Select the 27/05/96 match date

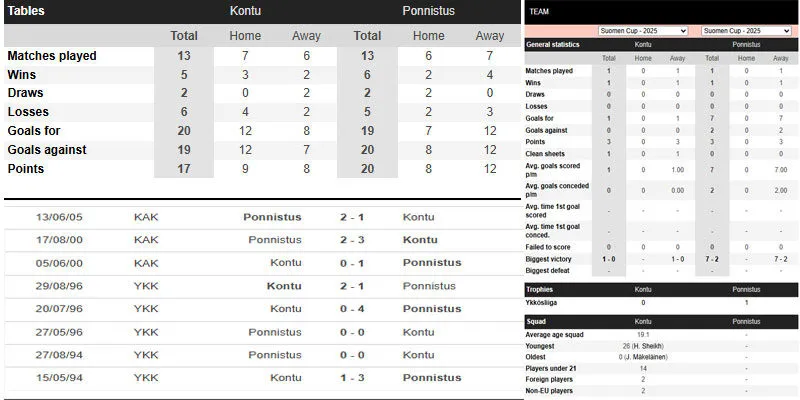(x=58, y=331)
